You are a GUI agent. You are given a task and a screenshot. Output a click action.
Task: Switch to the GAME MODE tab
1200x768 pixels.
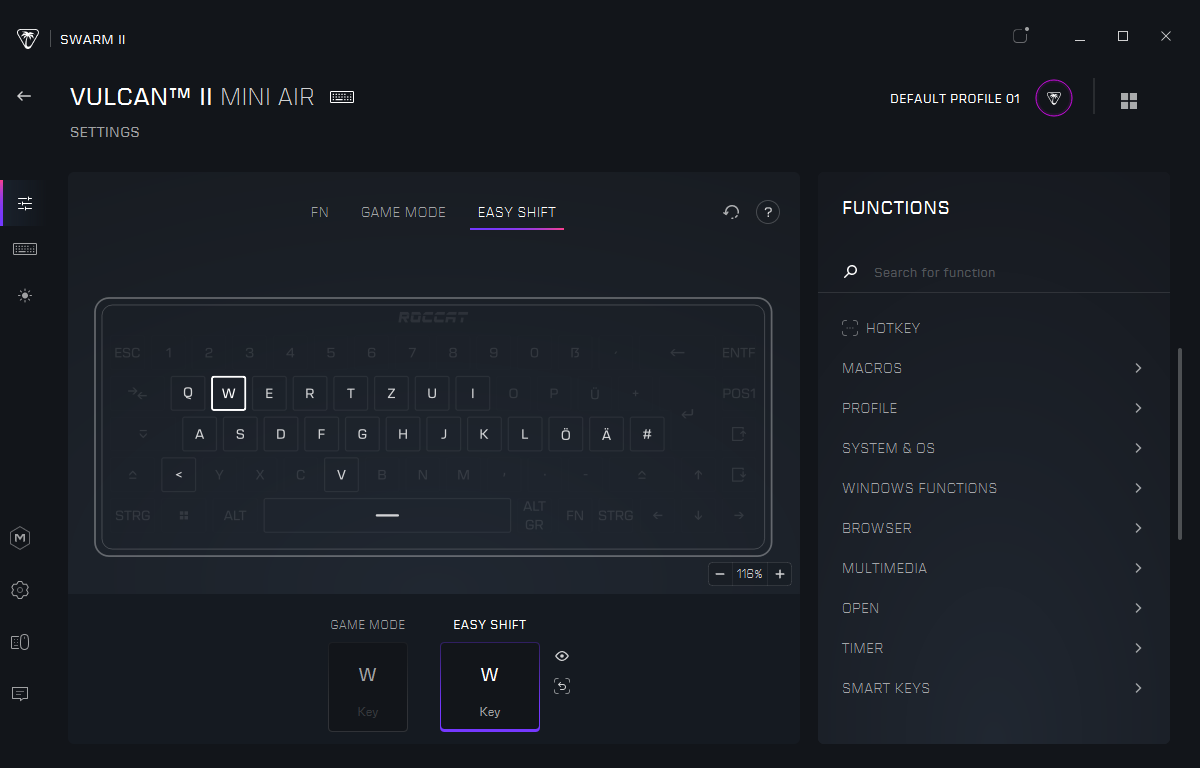pyautogui.click(x=403, y=212)
